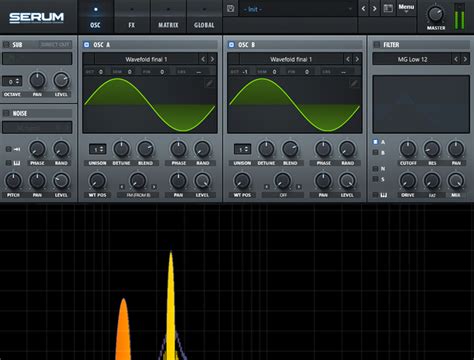Click OSC A WT POS knob
Image resolution: width=474 pixels, height=360 pixels.
97,181
